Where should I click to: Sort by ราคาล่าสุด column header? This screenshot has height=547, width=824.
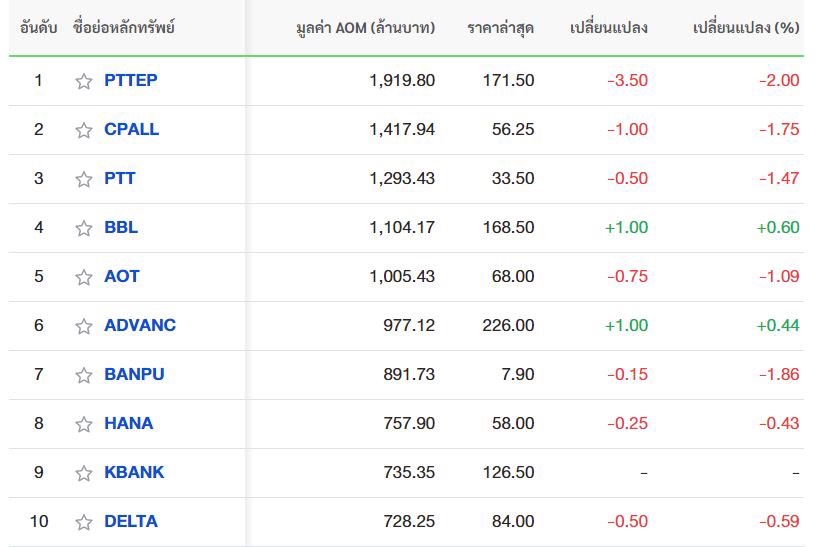pos(500,28)
